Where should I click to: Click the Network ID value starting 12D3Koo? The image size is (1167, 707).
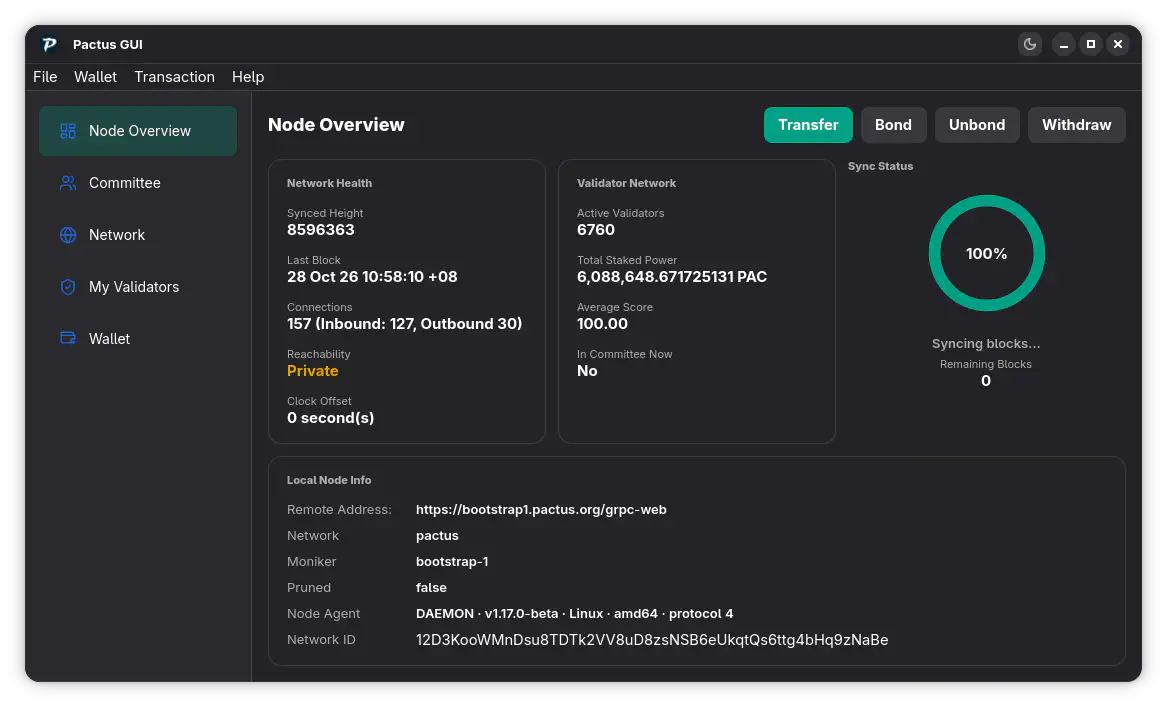point(652,640)
